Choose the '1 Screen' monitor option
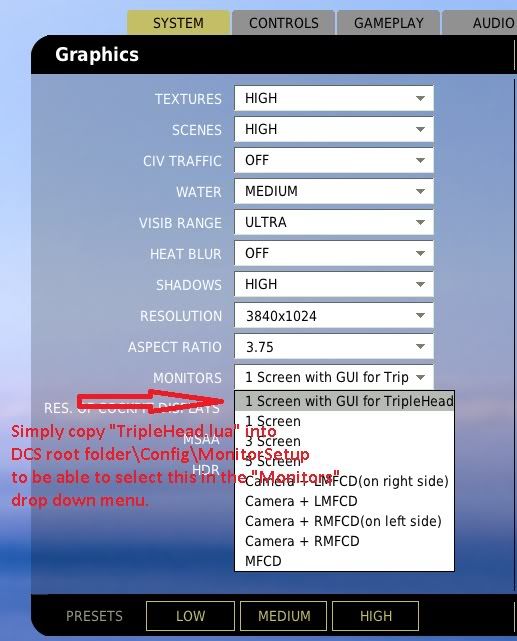This screenshot has width=517, height=641. pyautogui.click(x=345, y=421)
